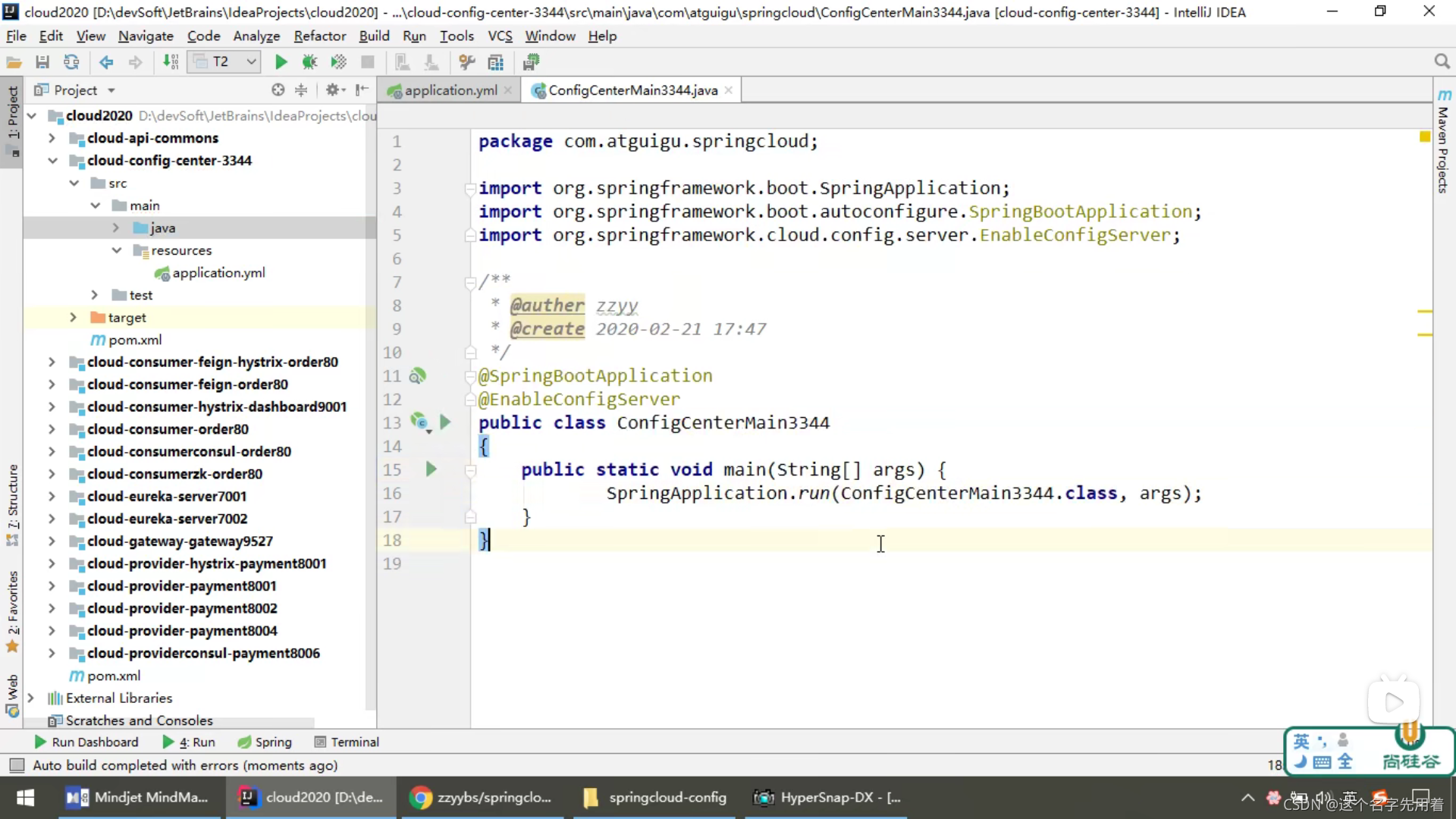The height and width of the screenshot is (819, 1456).
Task: Fold the imports block at line 3
Action: coord(470,188)
